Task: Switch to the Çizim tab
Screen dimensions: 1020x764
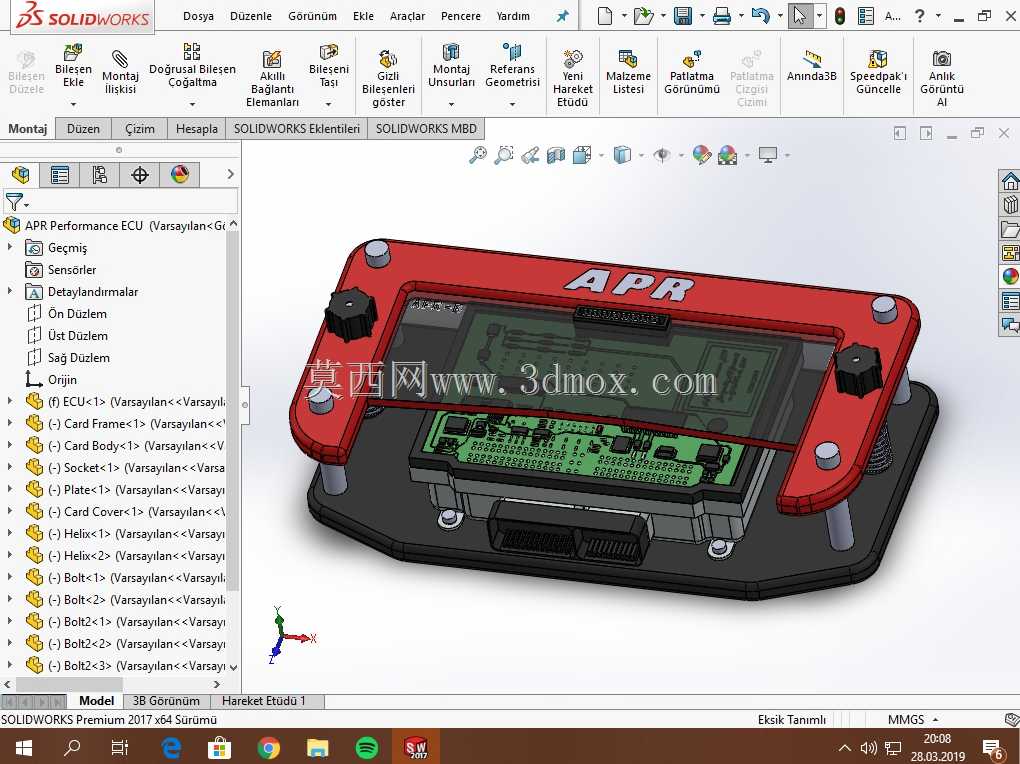Action: pos(140,129)
